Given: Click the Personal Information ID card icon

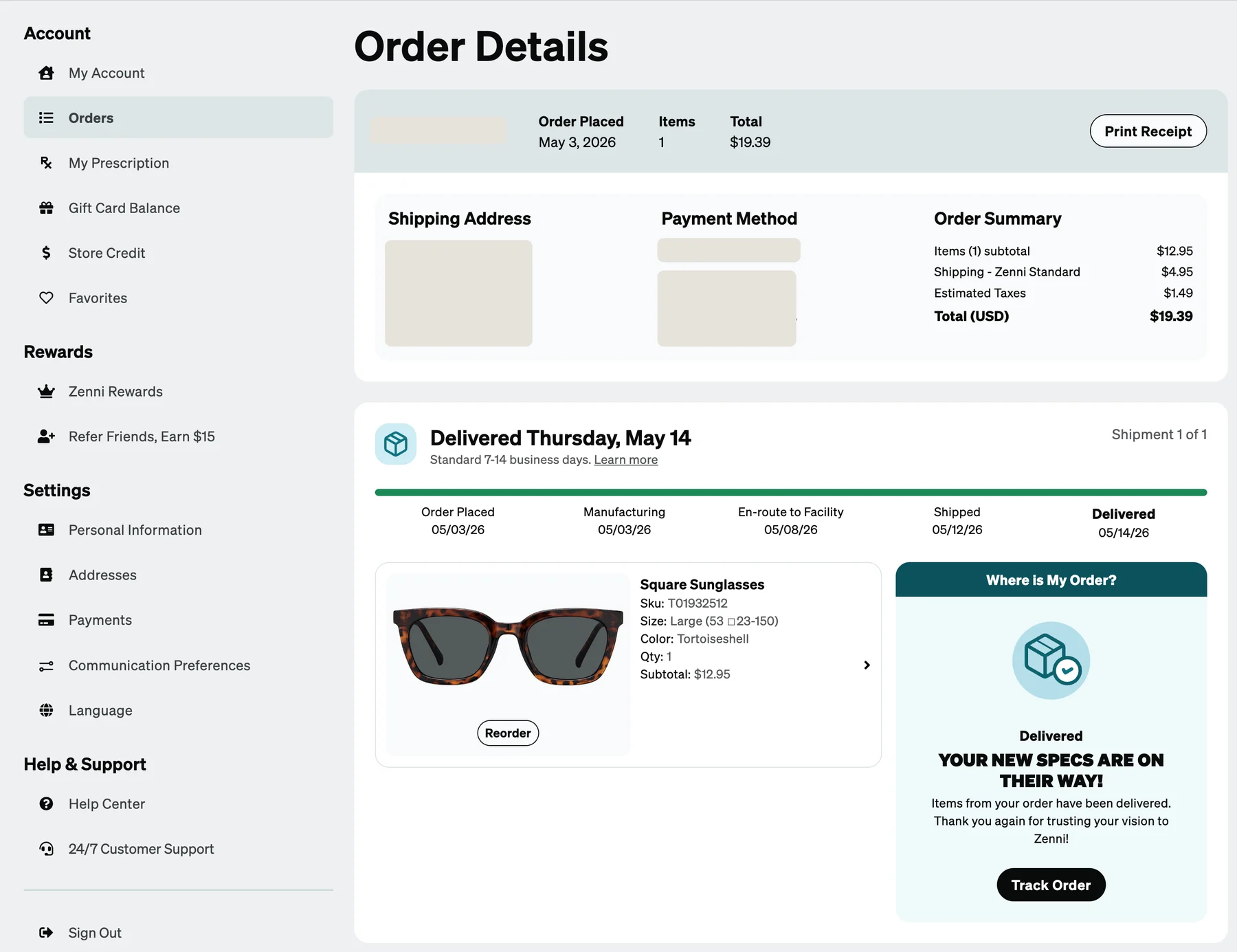Looking at the screenshot, I should [46, 530].
